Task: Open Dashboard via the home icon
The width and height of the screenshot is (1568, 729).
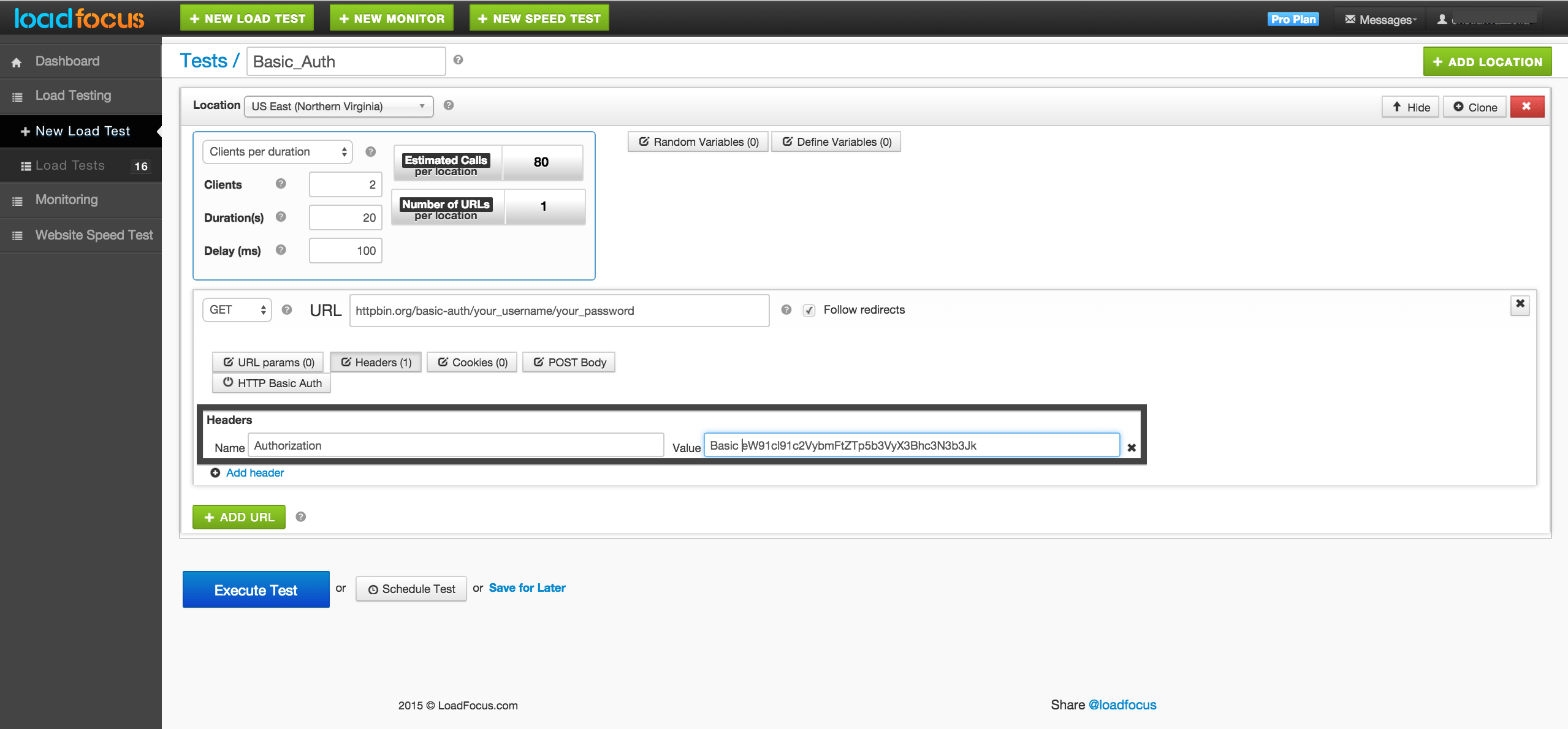Action: pos(15,61)
